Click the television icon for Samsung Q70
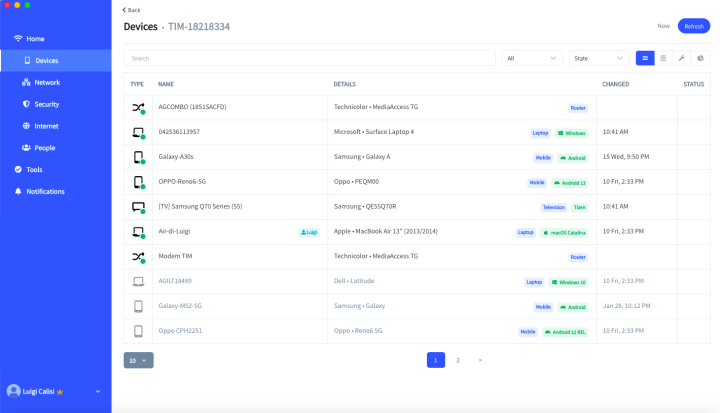Viewport: 720px width, 413px height. point(138,207)
